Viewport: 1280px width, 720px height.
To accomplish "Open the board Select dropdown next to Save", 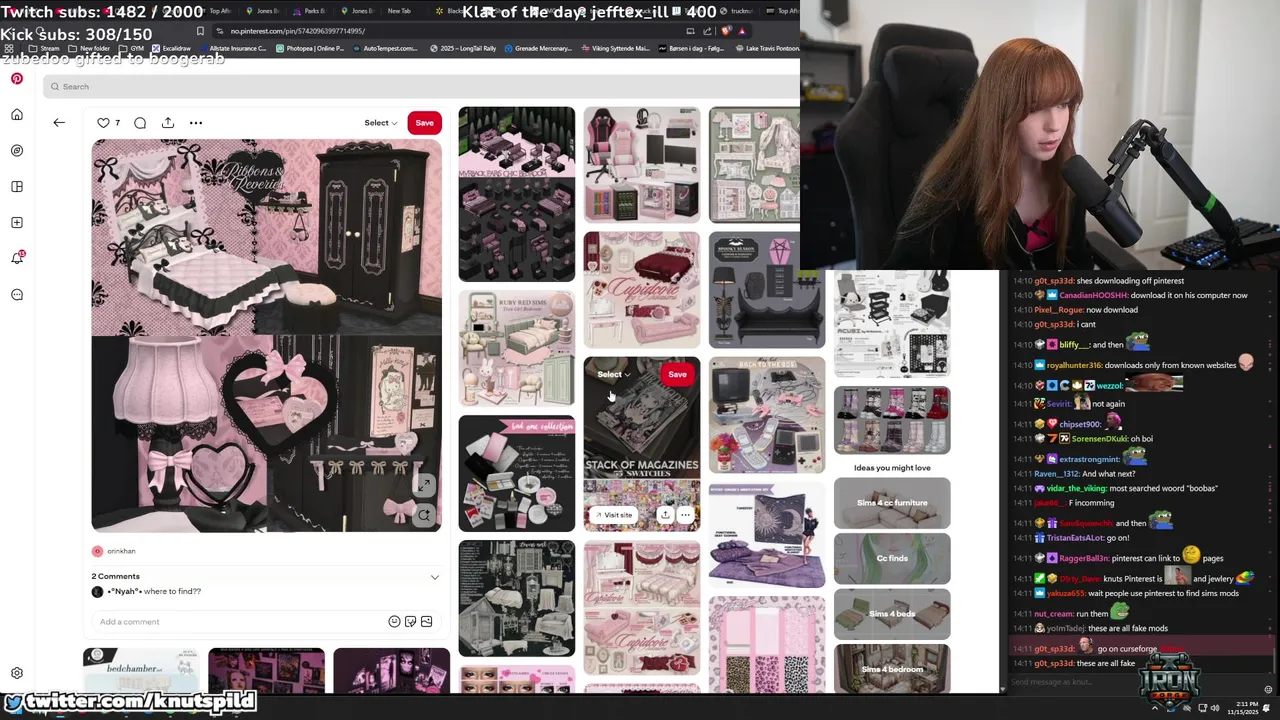I will tap(380, 123).
